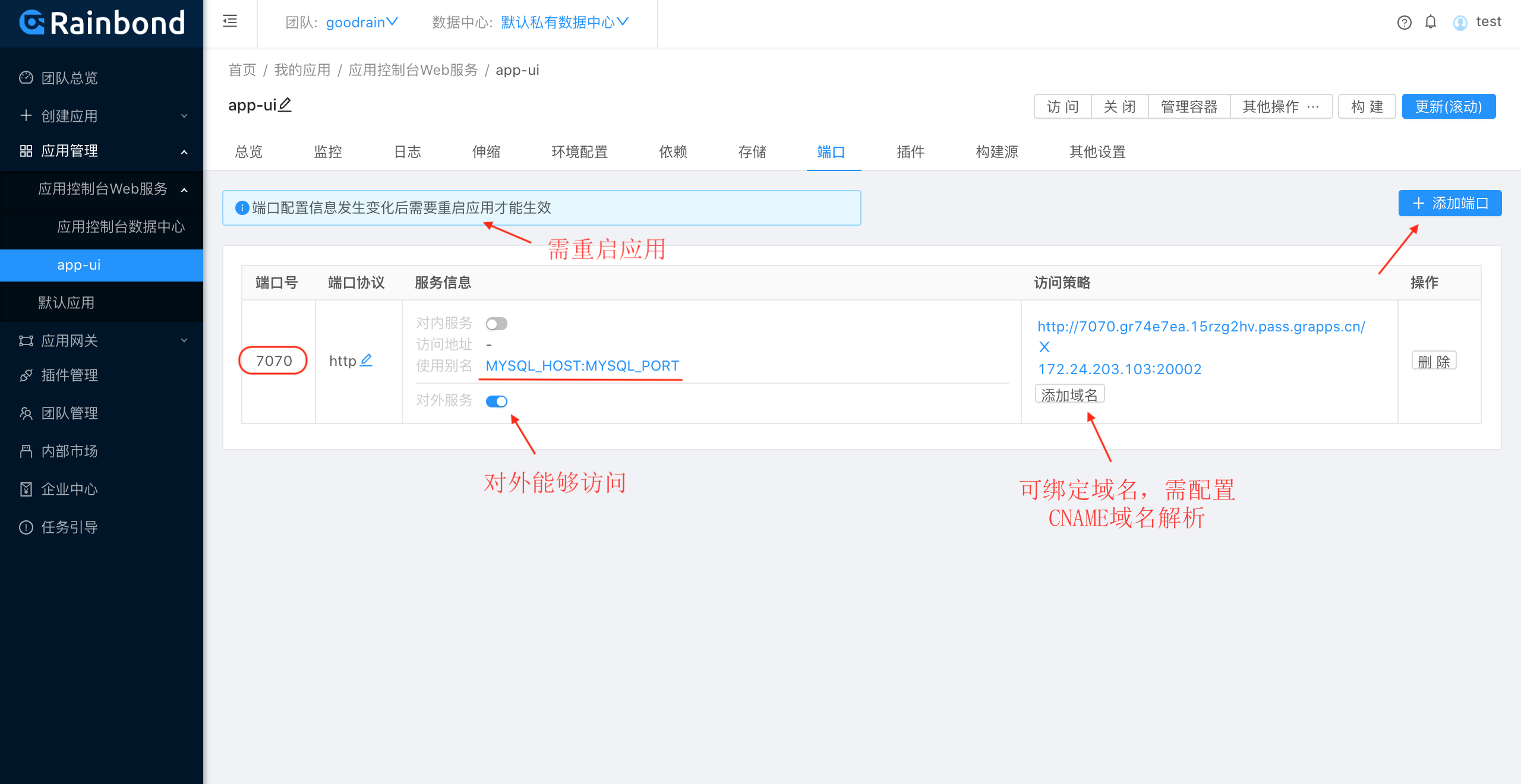Open the 默认私有数据中心 data center dropdown

click(564, 23)
